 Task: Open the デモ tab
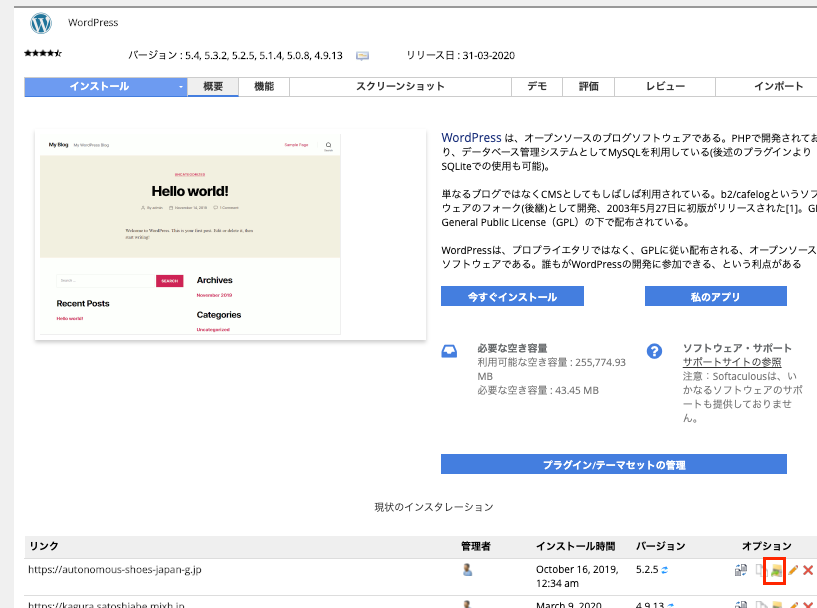[537, 87]
